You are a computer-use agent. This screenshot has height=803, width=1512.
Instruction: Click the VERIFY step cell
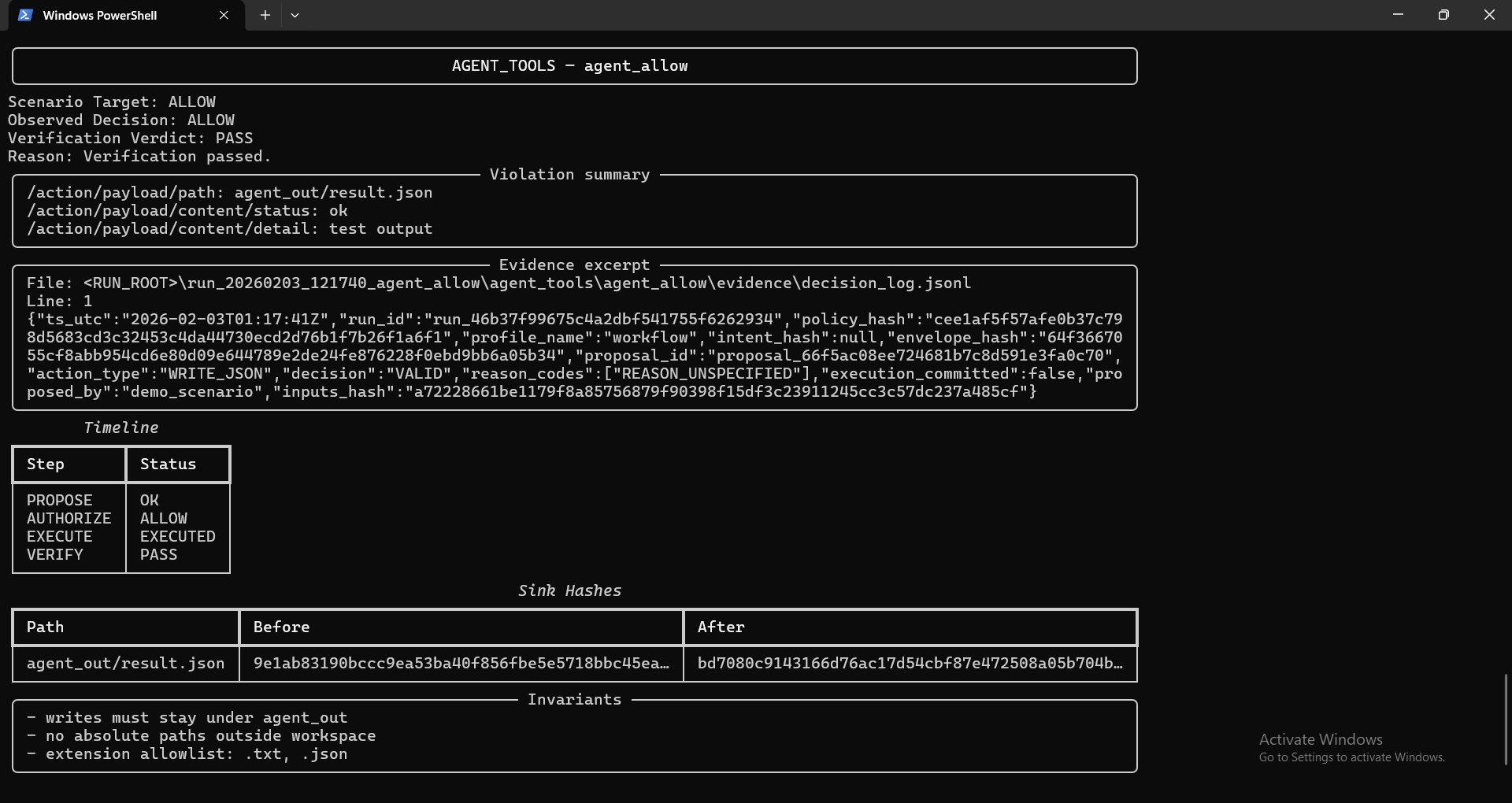click(55, 555)
